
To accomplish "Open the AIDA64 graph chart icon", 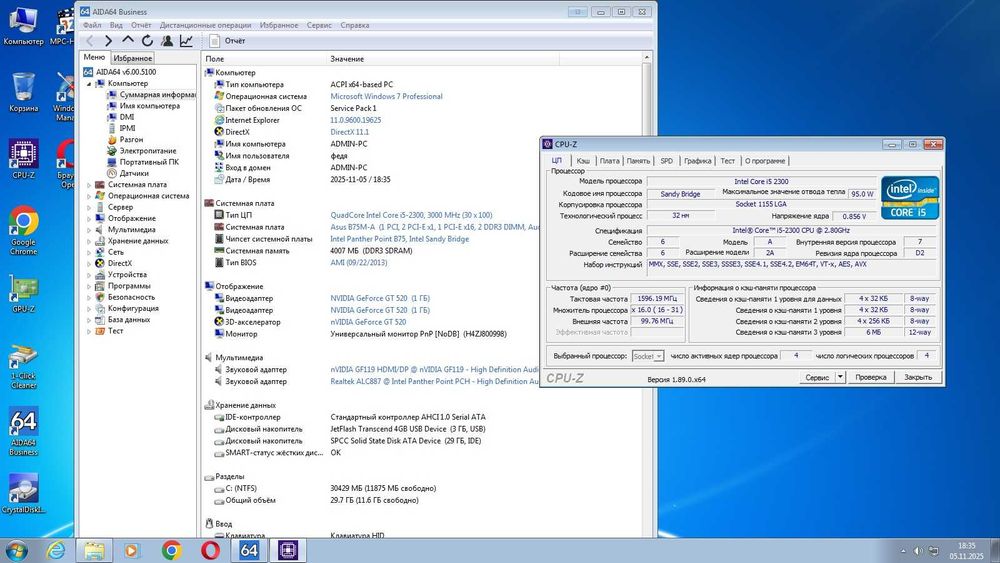I will [186, 41].
